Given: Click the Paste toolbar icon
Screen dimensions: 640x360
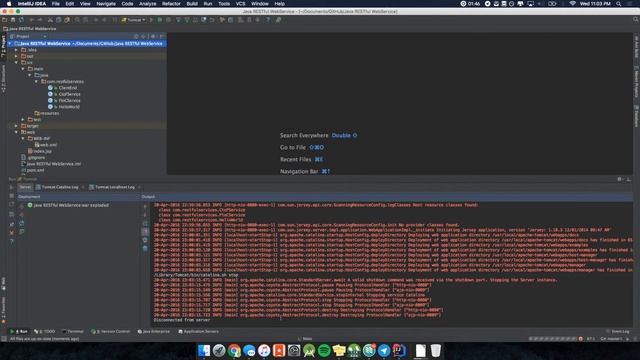Looking at the screenshot, I should (x=67, y=20).
